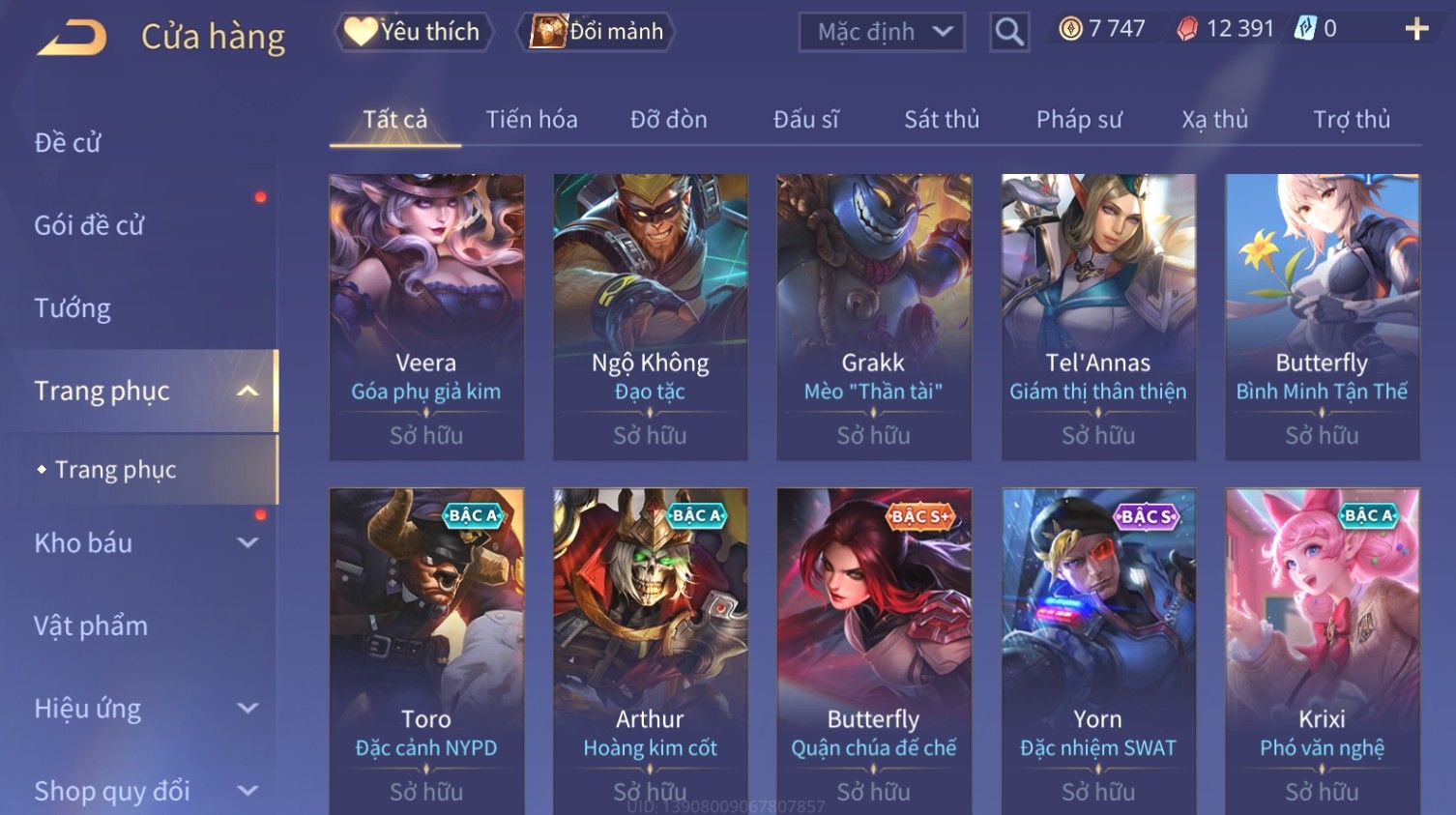
Task: Open Tướng in the sidebar
Action: click(73, 308)
